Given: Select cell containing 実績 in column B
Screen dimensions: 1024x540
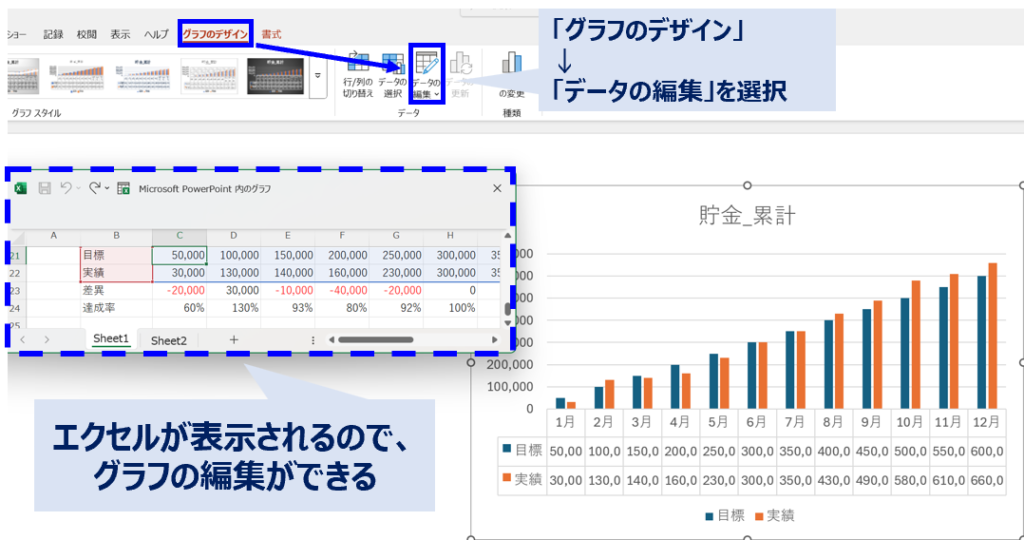Looking at the screenshot, I should pos(116,273).
